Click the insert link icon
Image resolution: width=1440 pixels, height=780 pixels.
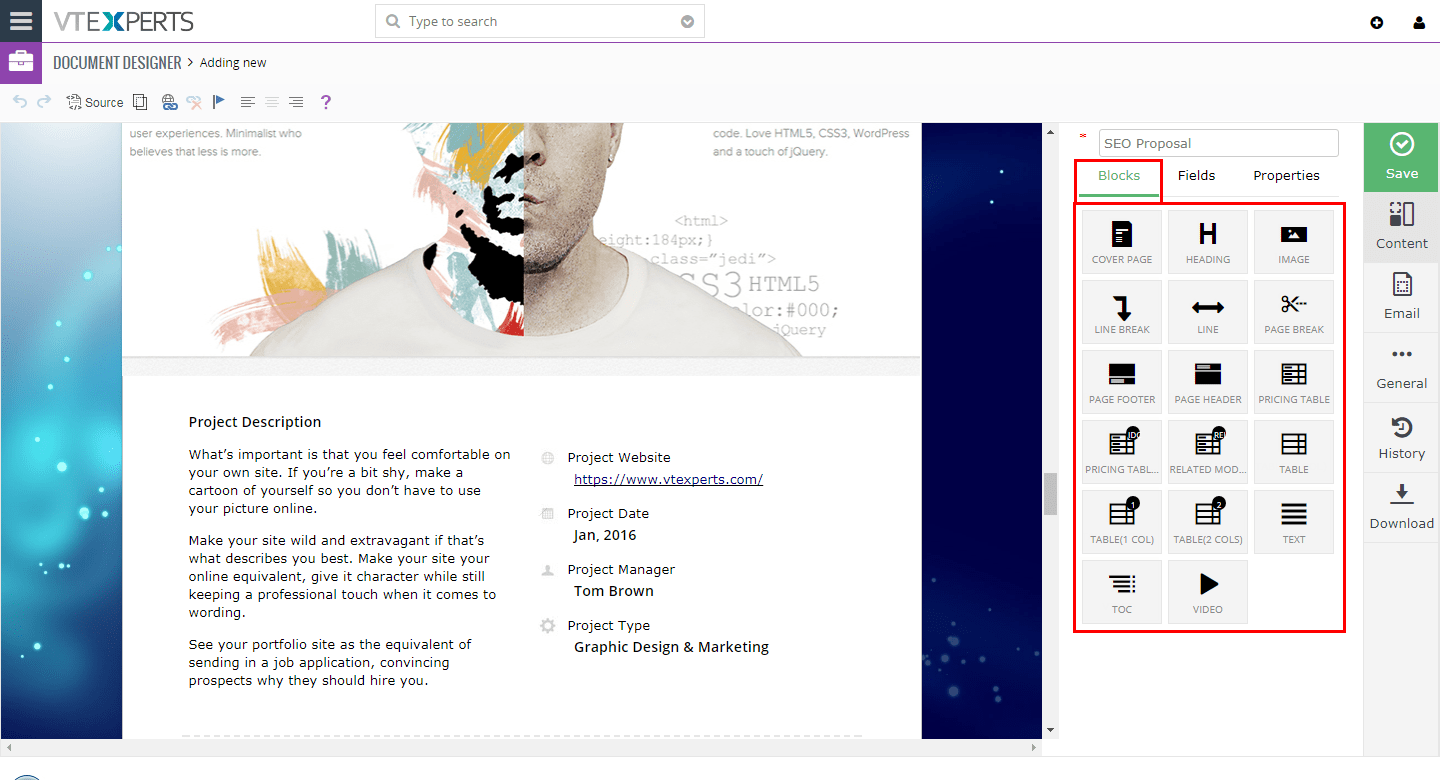click(169, 101)
